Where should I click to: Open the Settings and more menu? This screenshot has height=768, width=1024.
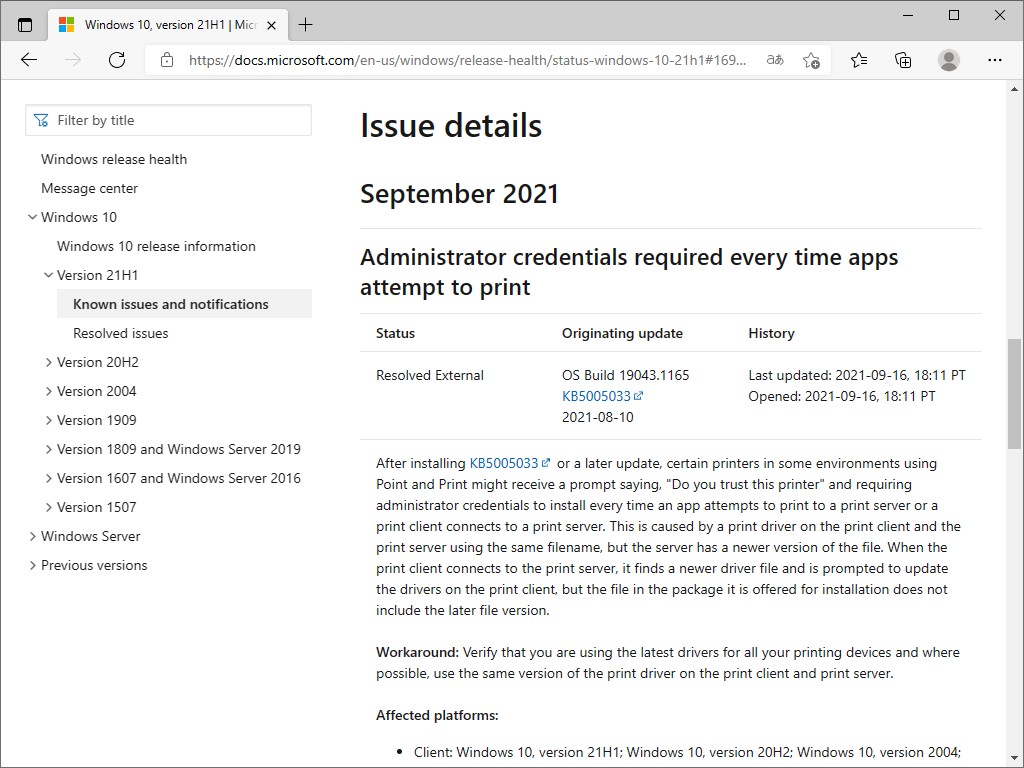coord(995,59)
